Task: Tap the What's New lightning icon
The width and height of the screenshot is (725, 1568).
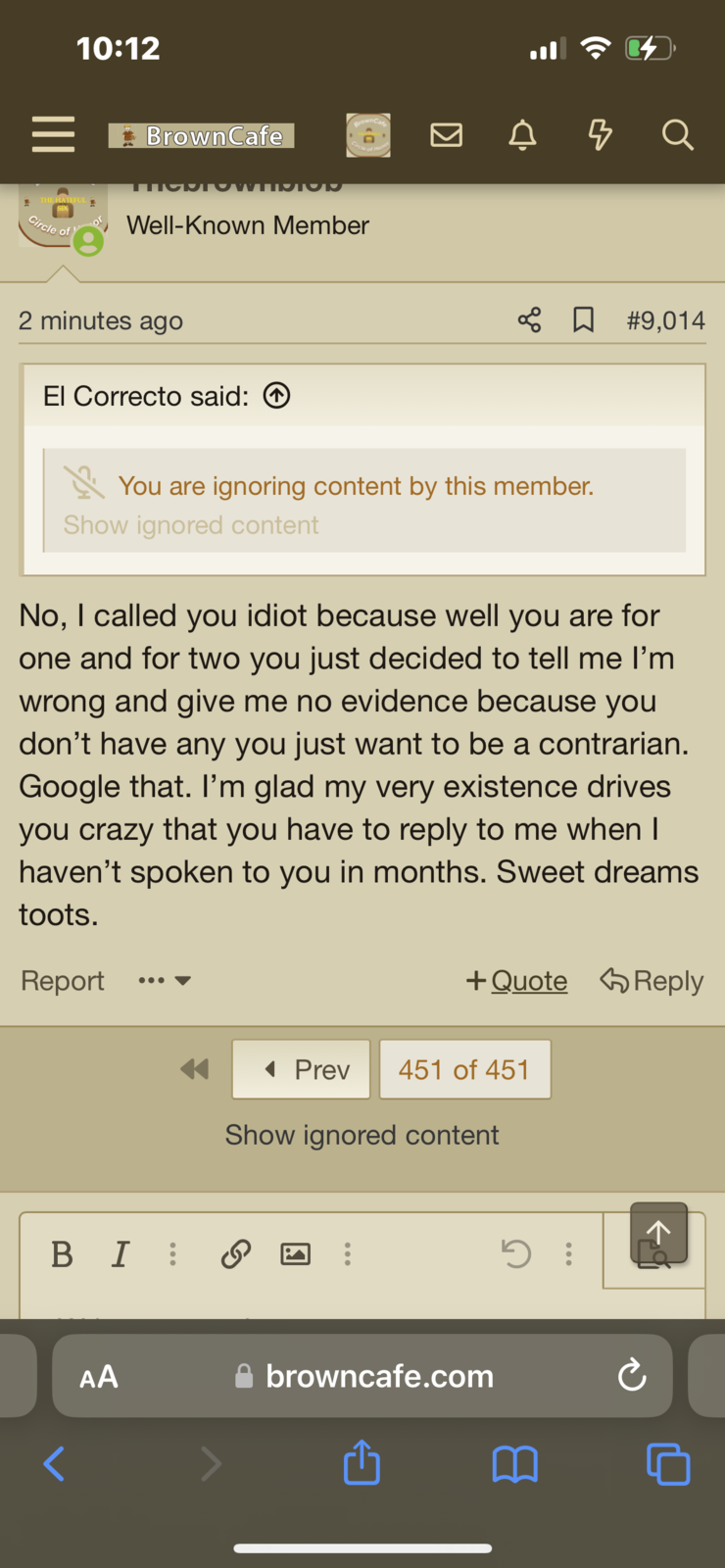Action: 600,134
